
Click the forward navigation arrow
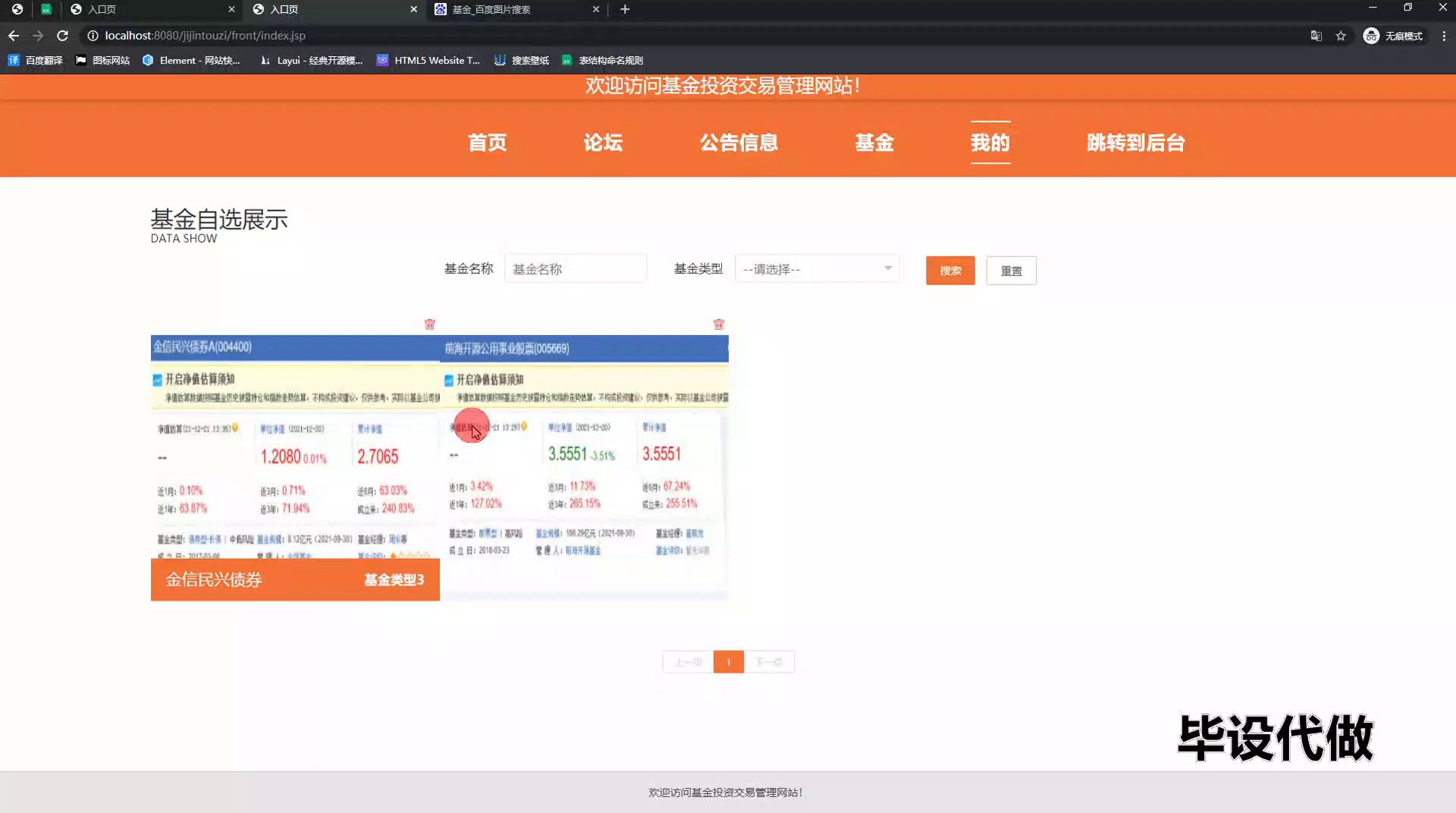point(38,36)
